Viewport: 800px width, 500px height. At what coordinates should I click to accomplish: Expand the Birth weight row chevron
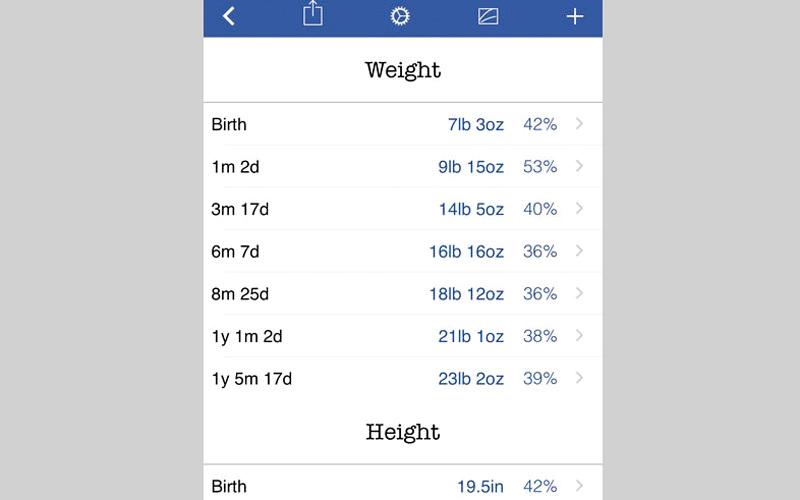[580, 124]
